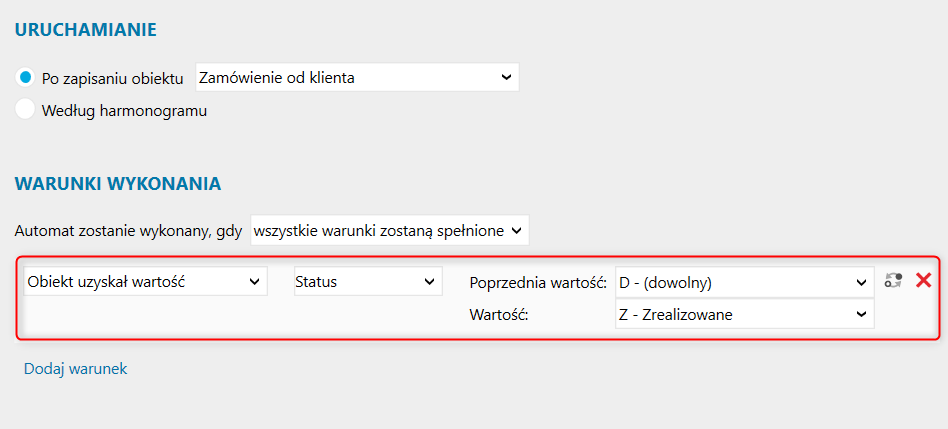Click the 'Wartość:' field label
The height and width of the screenshot is (429, 948).
coord(499,315)
